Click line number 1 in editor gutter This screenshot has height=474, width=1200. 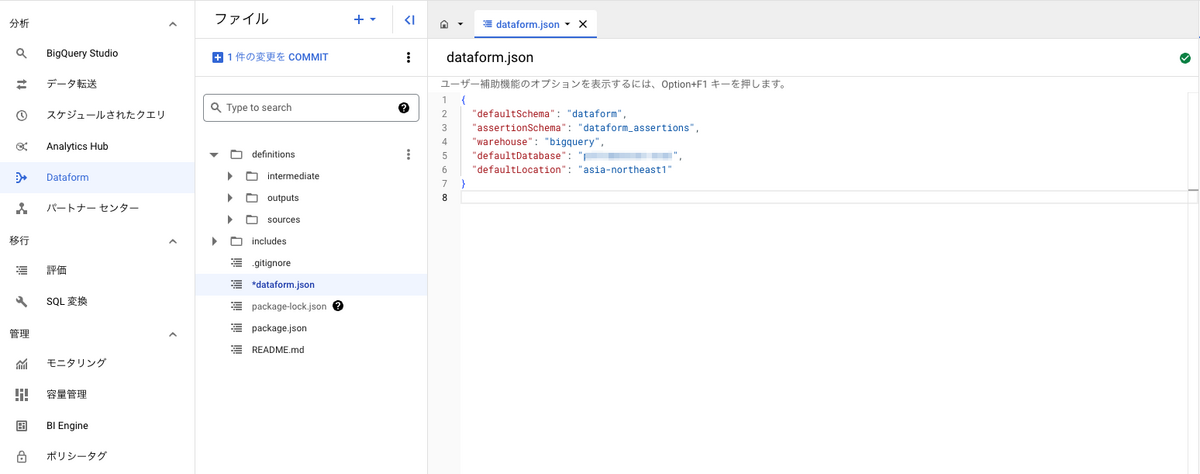pyautogui.click(x=444, y=100)
